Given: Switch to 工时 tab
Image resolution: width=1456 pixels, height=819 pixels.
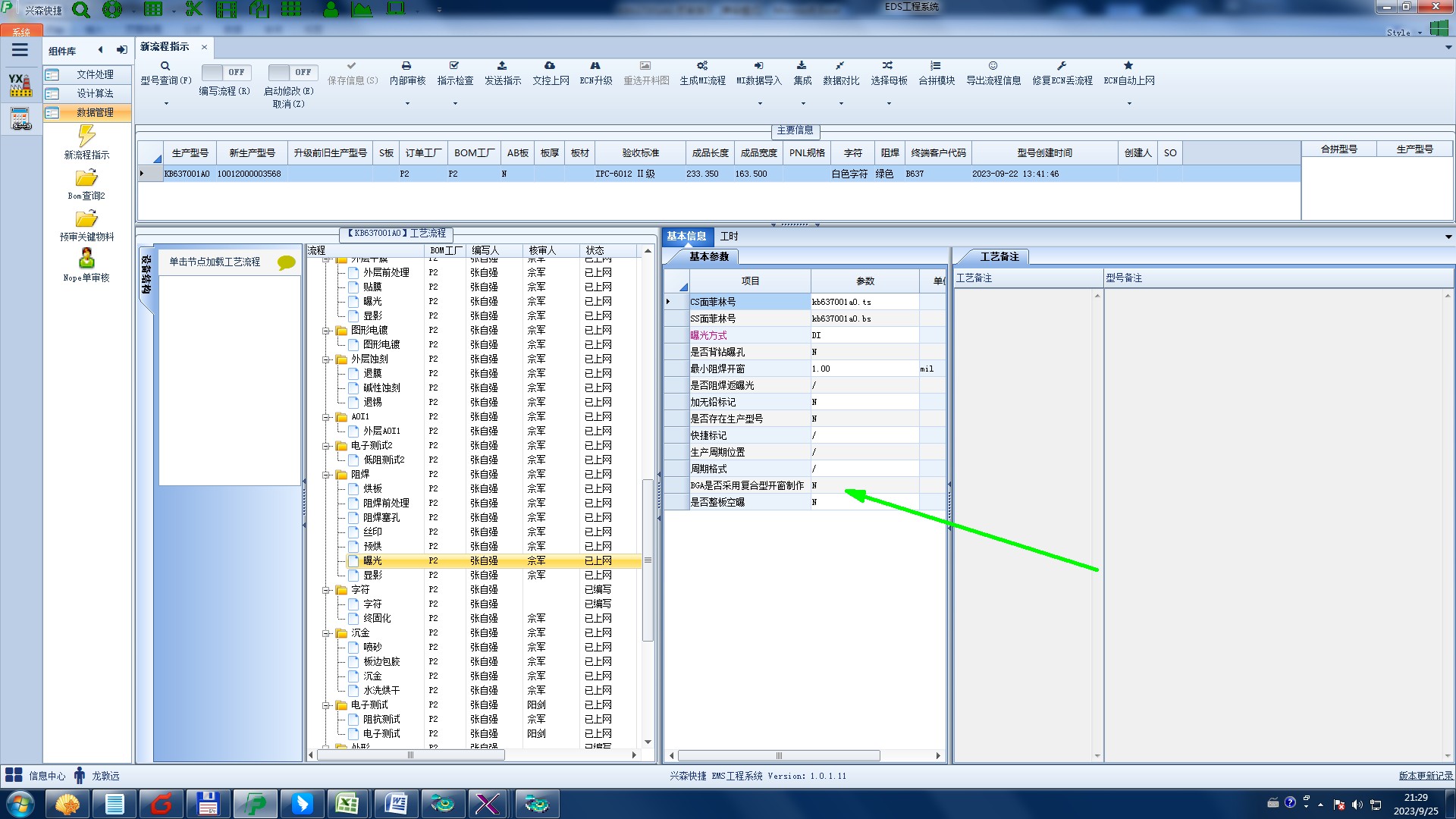Looking at the screenshot, I should 729,237.
